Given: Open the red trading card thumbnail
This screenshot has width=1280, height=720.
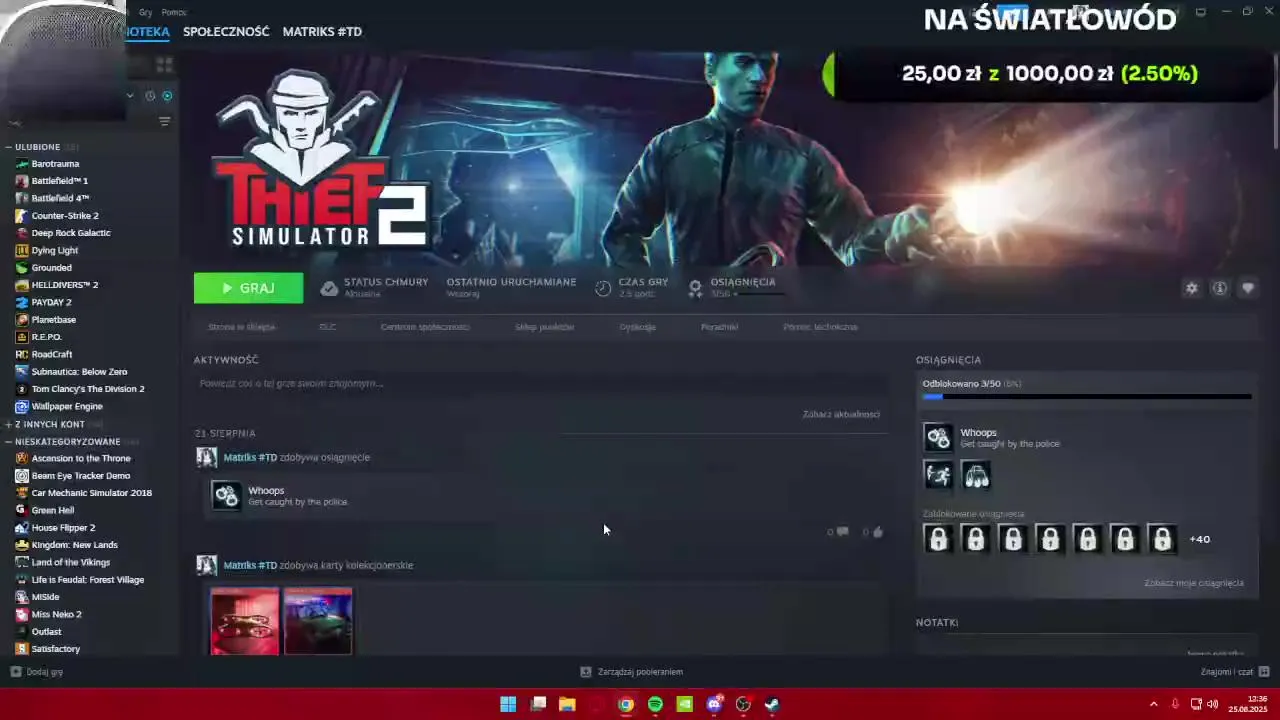Looking at the screenshot, I should pos(245,621).
